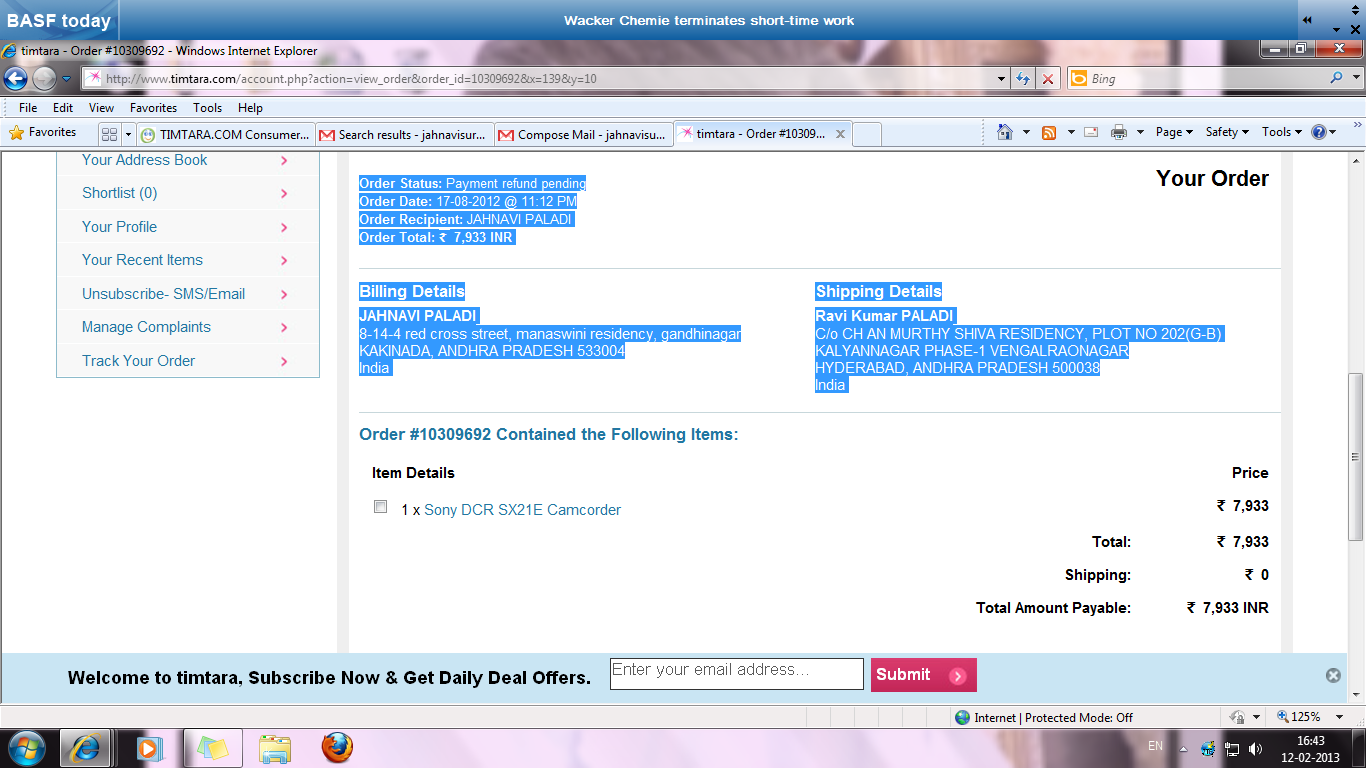The height and width of the screenshot is (768, 1366).
Task: Open Your Address Book link
Action: 145,160
